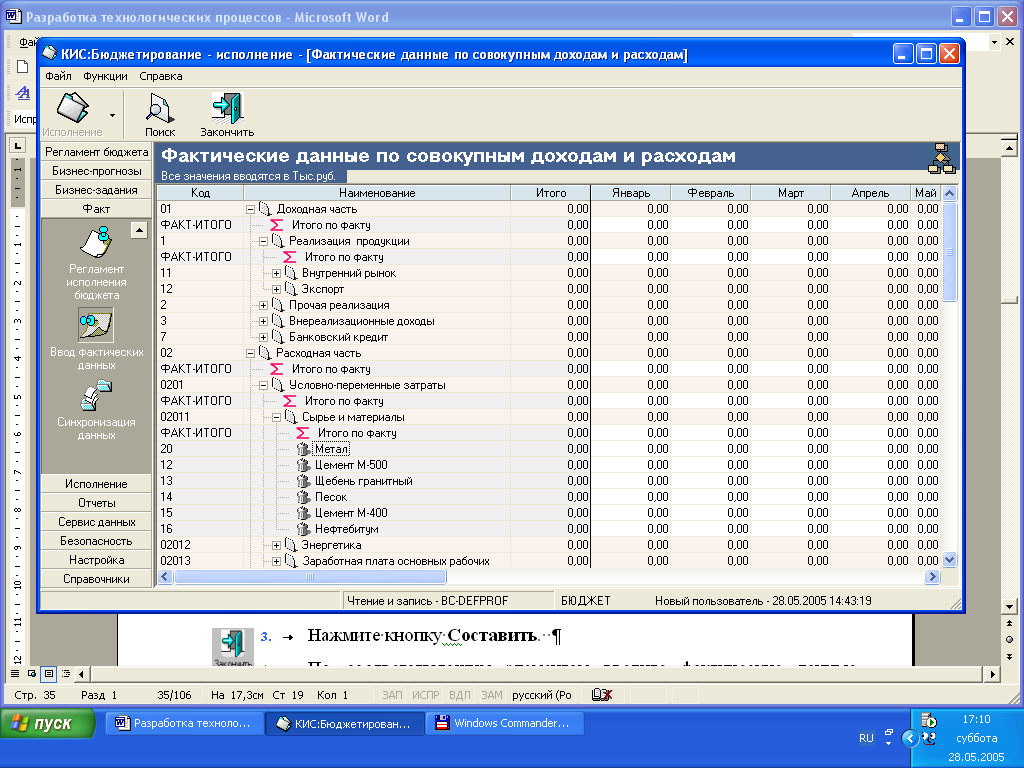Click the Песок bucket icon
Viewport: 1024px width, 768px height.
[x=303, y=497]
